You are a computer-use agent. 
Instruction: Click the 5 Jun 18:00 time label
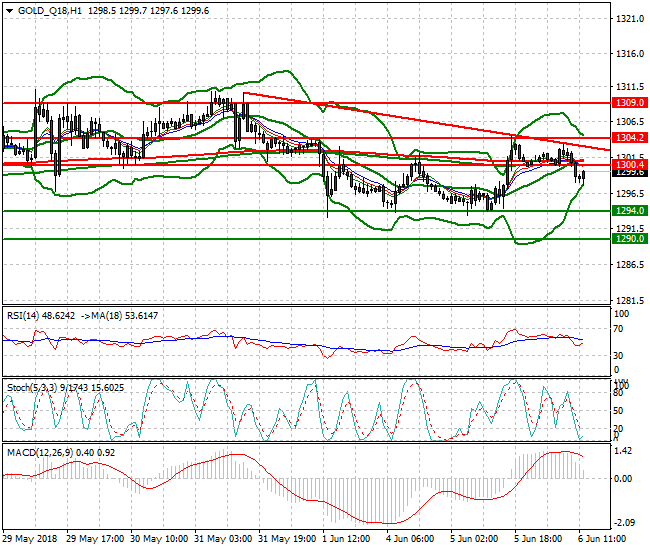pyautogui.click(x=538, y=539)
